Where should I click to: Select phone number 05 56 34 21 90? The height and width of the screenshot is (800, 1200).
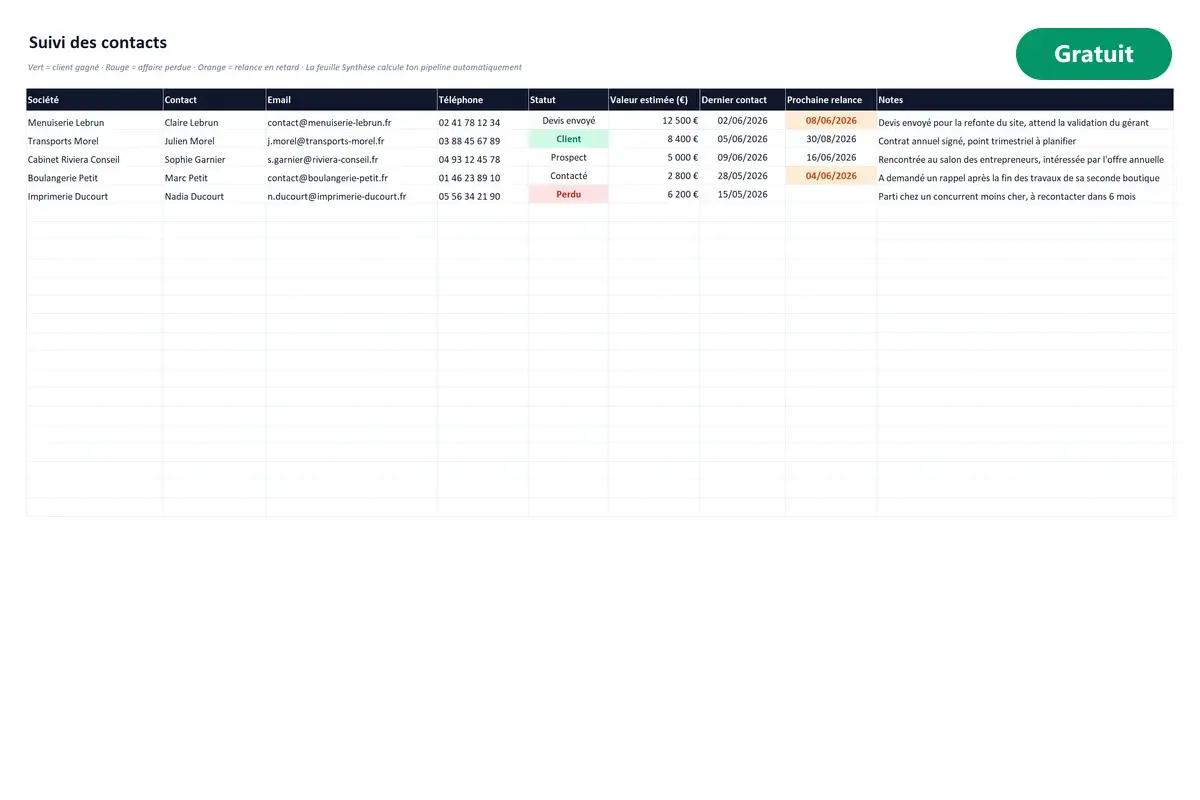(x=482, y=196)
